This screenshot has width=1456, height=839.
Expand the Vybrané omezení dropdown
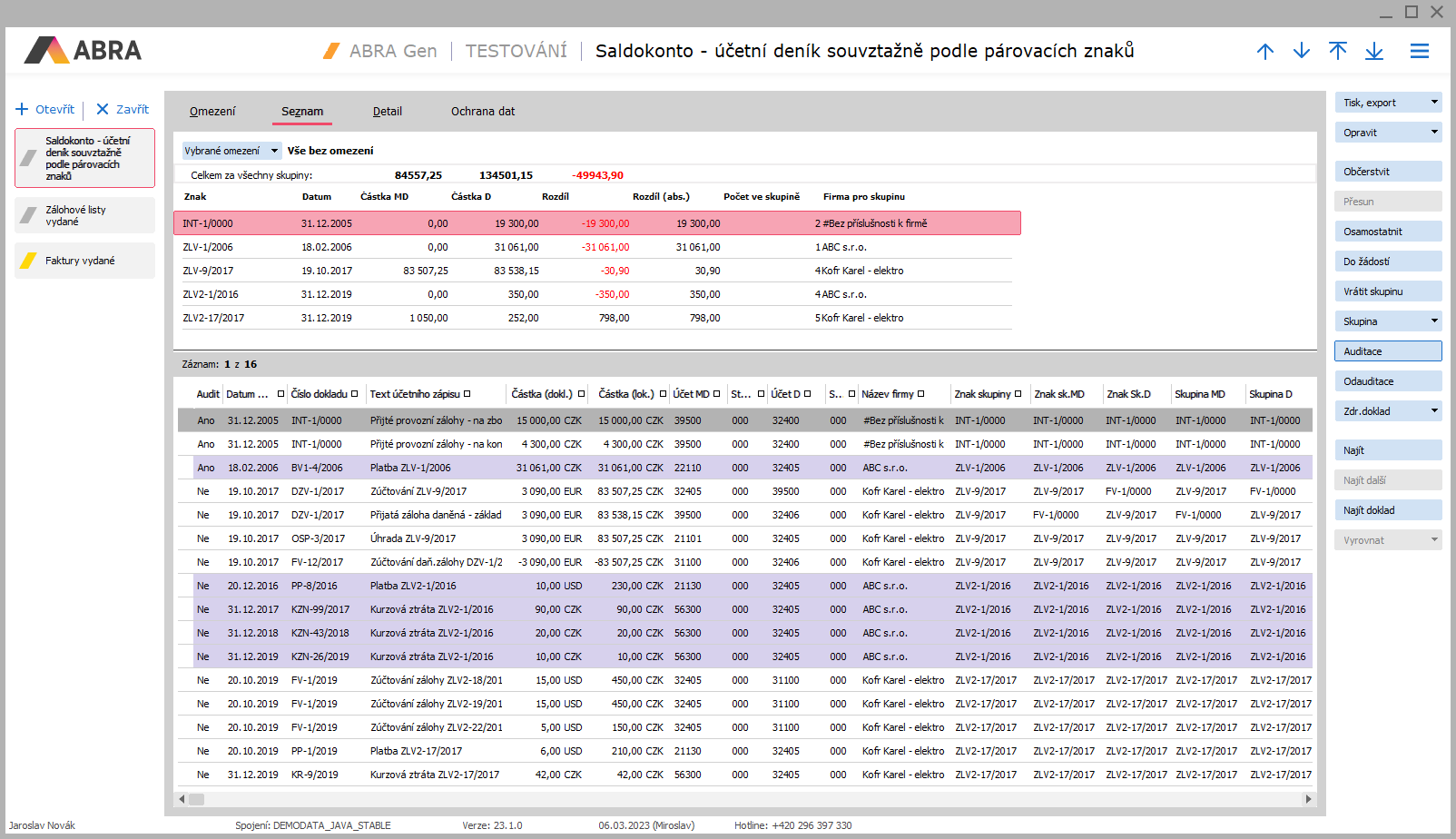(x=274, y=152)
